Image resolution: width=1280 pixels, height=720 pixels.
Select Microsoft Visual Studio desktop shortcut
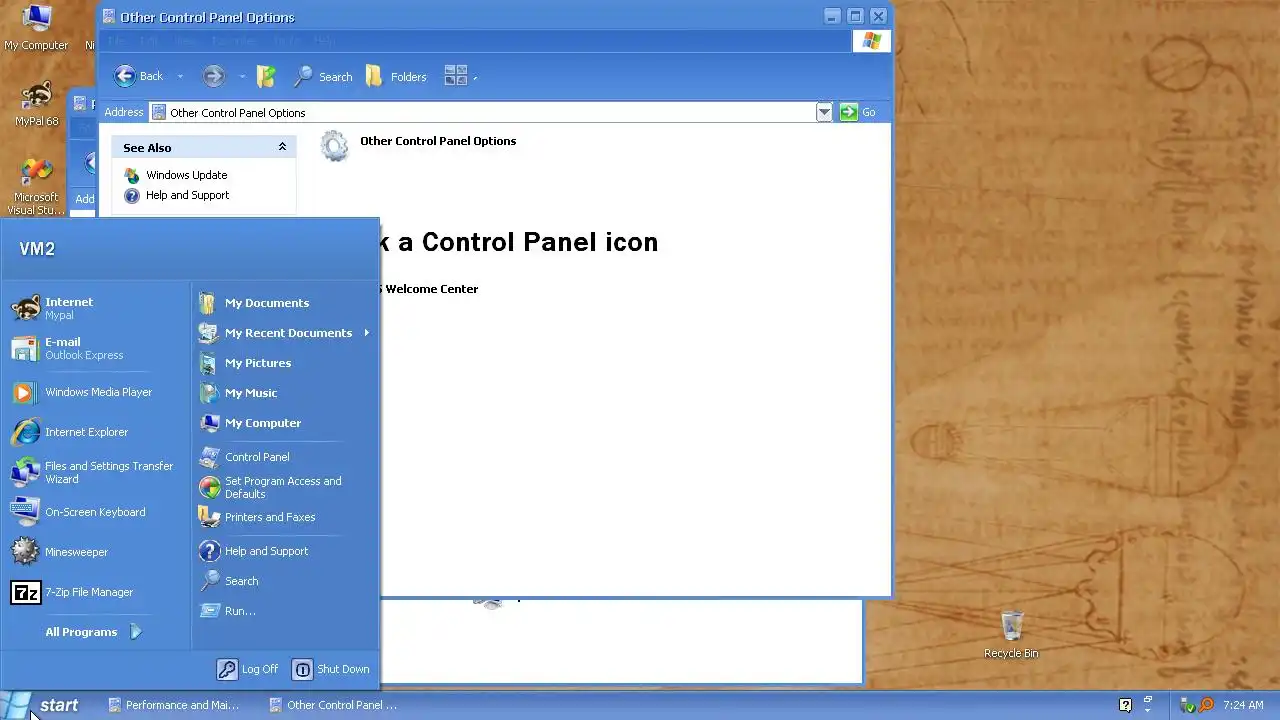(36, 186)
